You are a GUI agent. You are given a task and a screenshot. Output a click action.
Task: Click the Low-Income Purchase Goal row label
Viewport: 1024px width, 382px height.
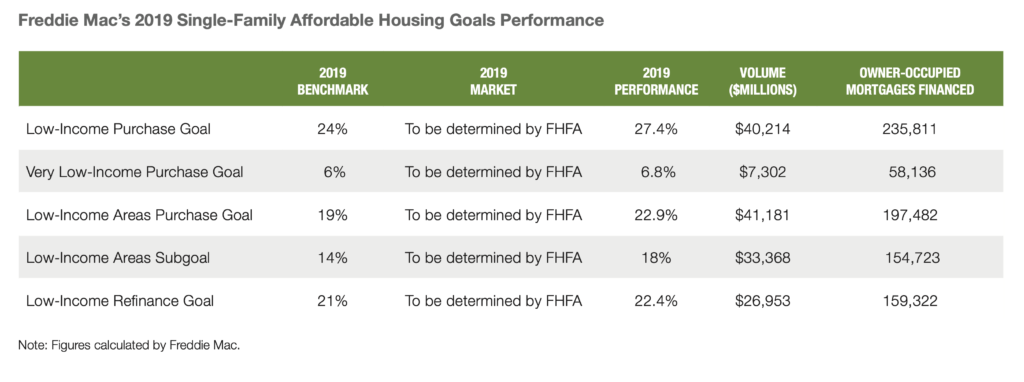pos(118,129)
